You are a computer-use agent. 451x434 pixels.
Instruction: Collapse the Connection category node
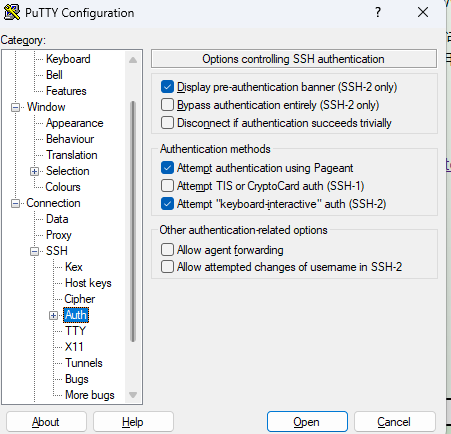(x=15, y=203)
